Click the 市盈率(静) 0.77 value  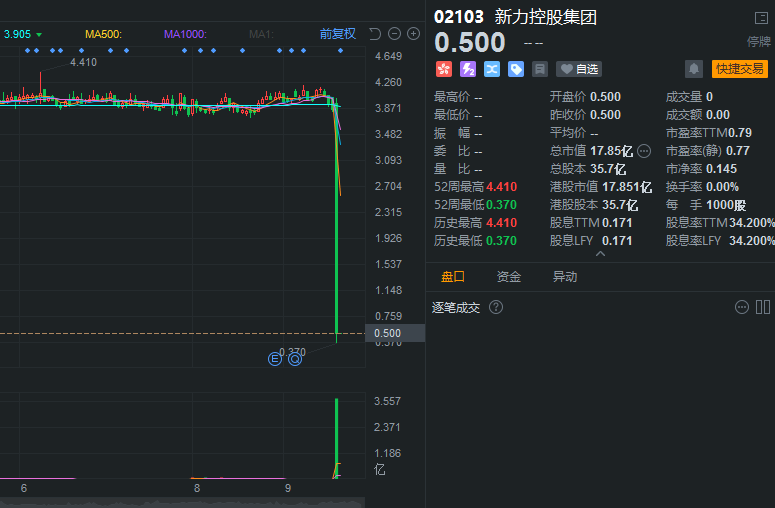[738, 151]
